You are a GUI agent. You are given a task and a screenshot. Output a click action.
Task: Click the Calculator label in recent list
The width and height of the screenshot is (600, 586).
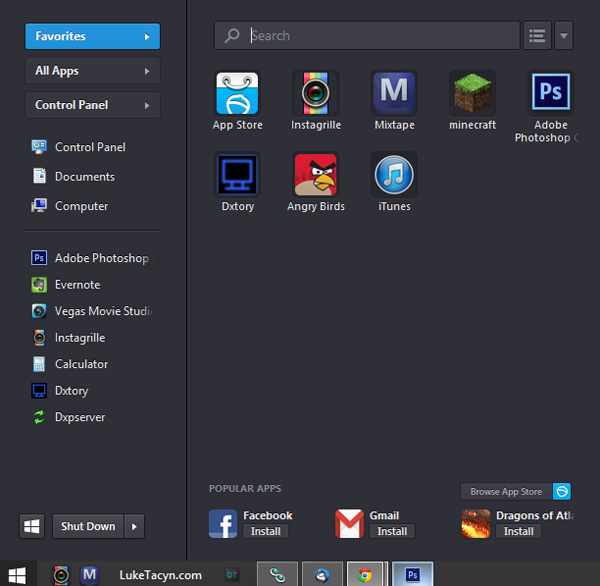(x=81, y=364)
